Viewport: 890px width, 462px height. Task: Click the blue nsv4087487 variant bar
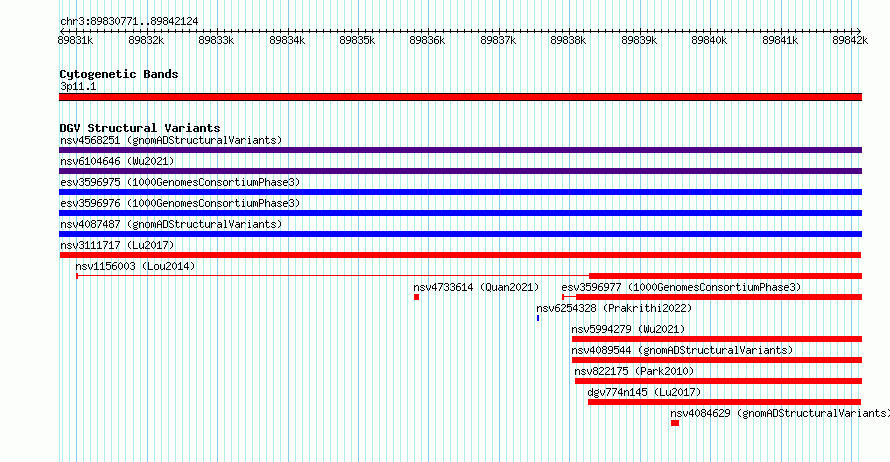tap(460, 234)
